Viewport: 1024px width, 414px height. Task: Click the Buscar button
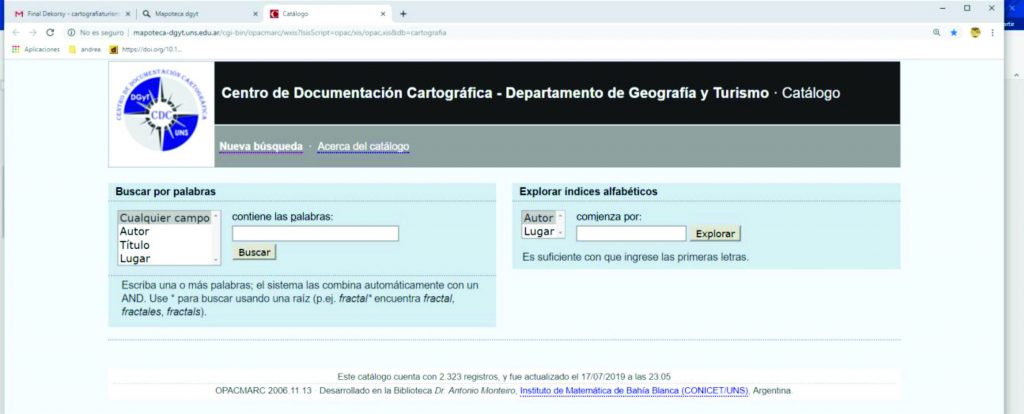point(255,252)
